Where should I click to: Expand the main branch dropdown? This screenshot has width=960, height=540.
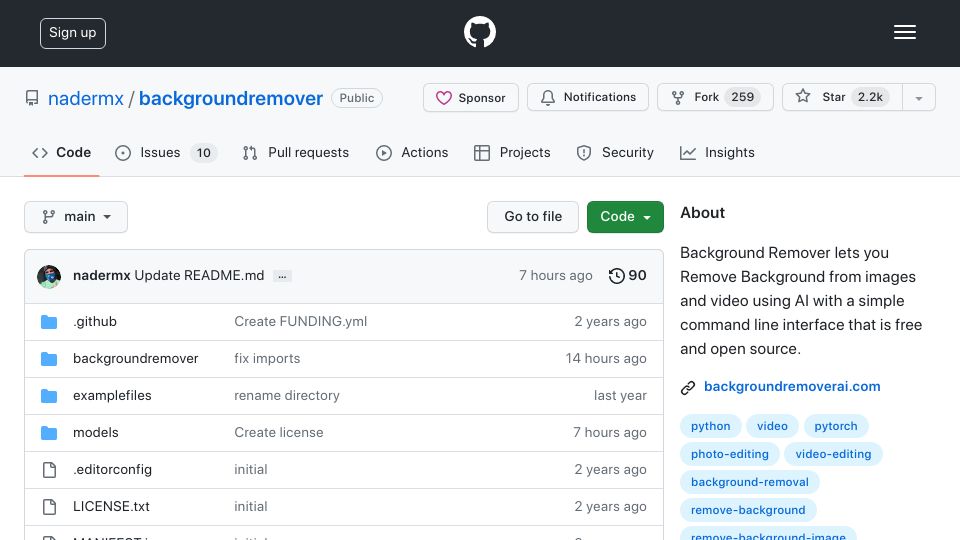pyautogui.click(x=76, y=217)
